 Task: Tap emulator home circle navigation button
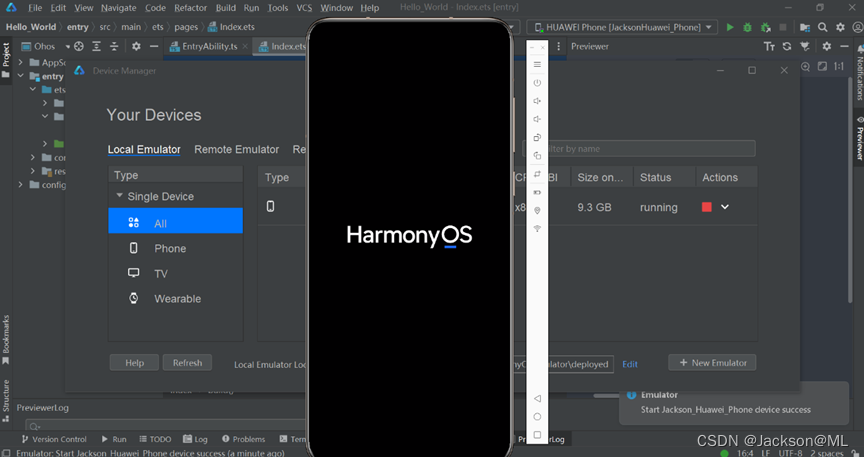coord(537,417)
